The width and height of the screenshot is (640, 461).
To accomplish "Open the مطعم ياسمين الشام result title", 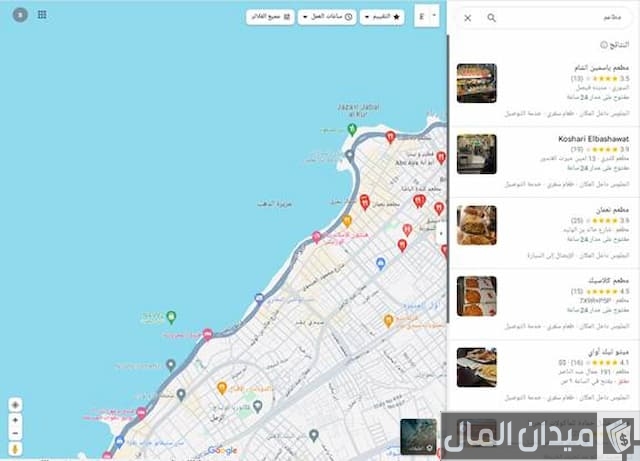I will (601, 68).
